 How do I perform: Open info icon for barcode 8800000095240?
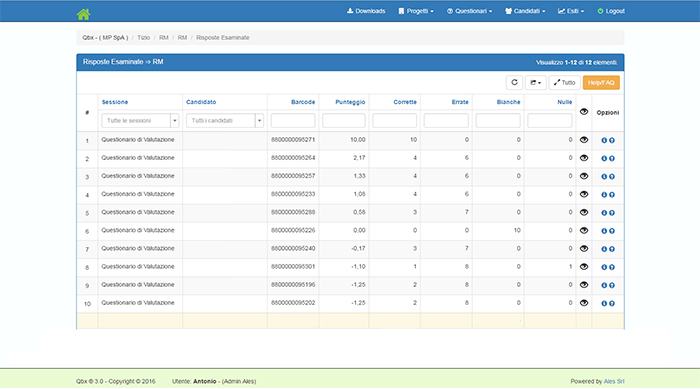click(x=604, y=249)
